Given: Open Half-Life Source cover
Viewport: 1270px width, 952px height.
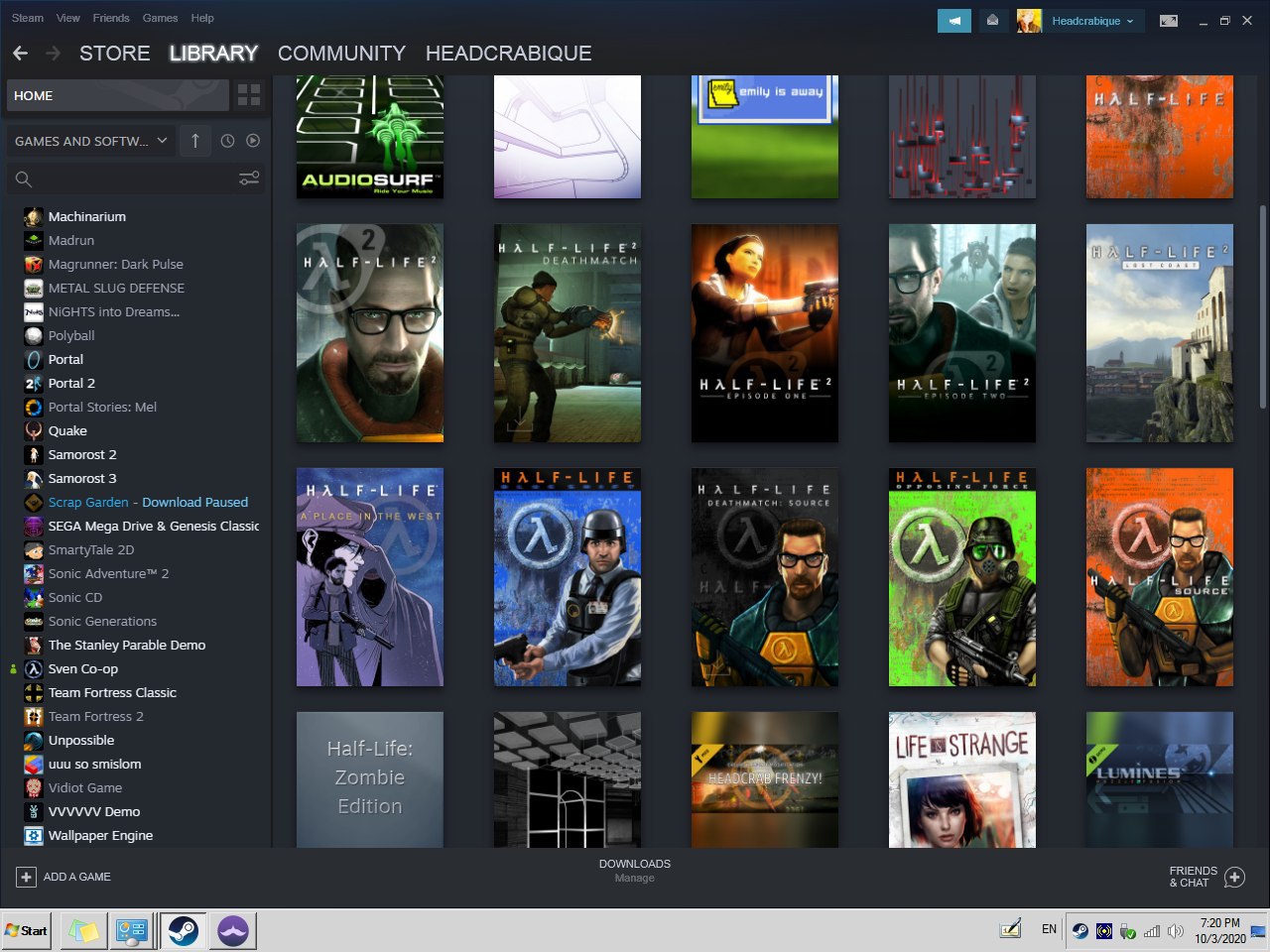Looking at the screenshot, I should pos(1160,577).
